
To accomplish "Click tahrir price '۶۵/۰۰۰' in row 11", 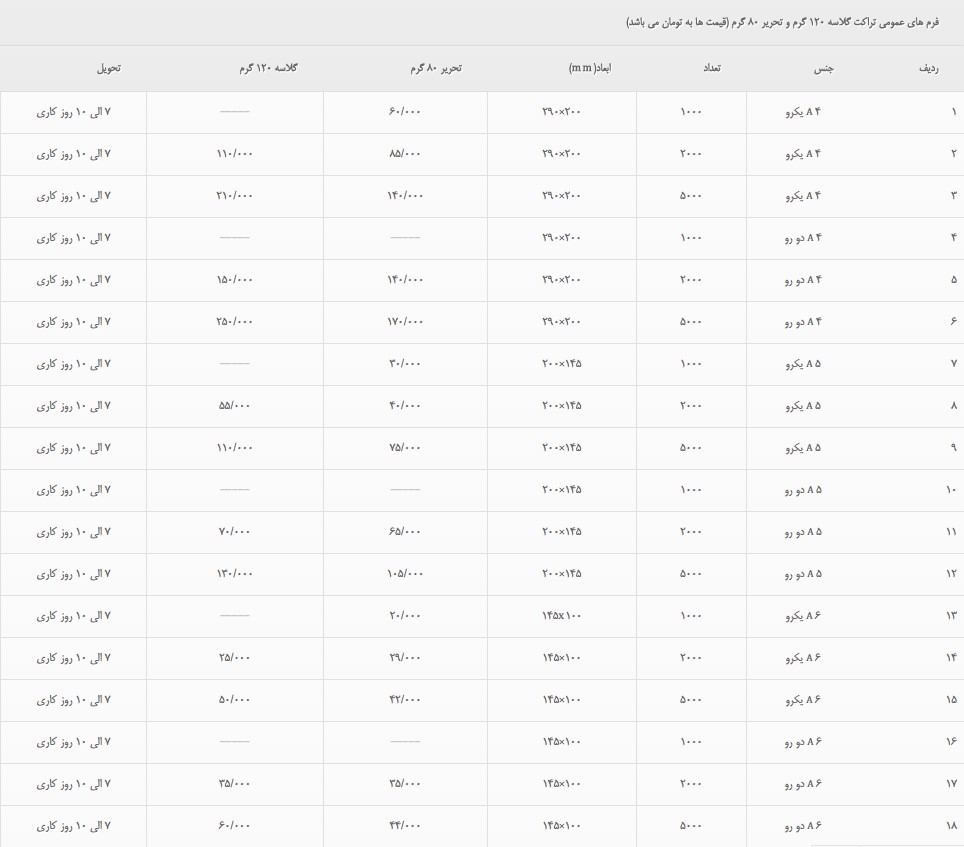I will point(405,532).
